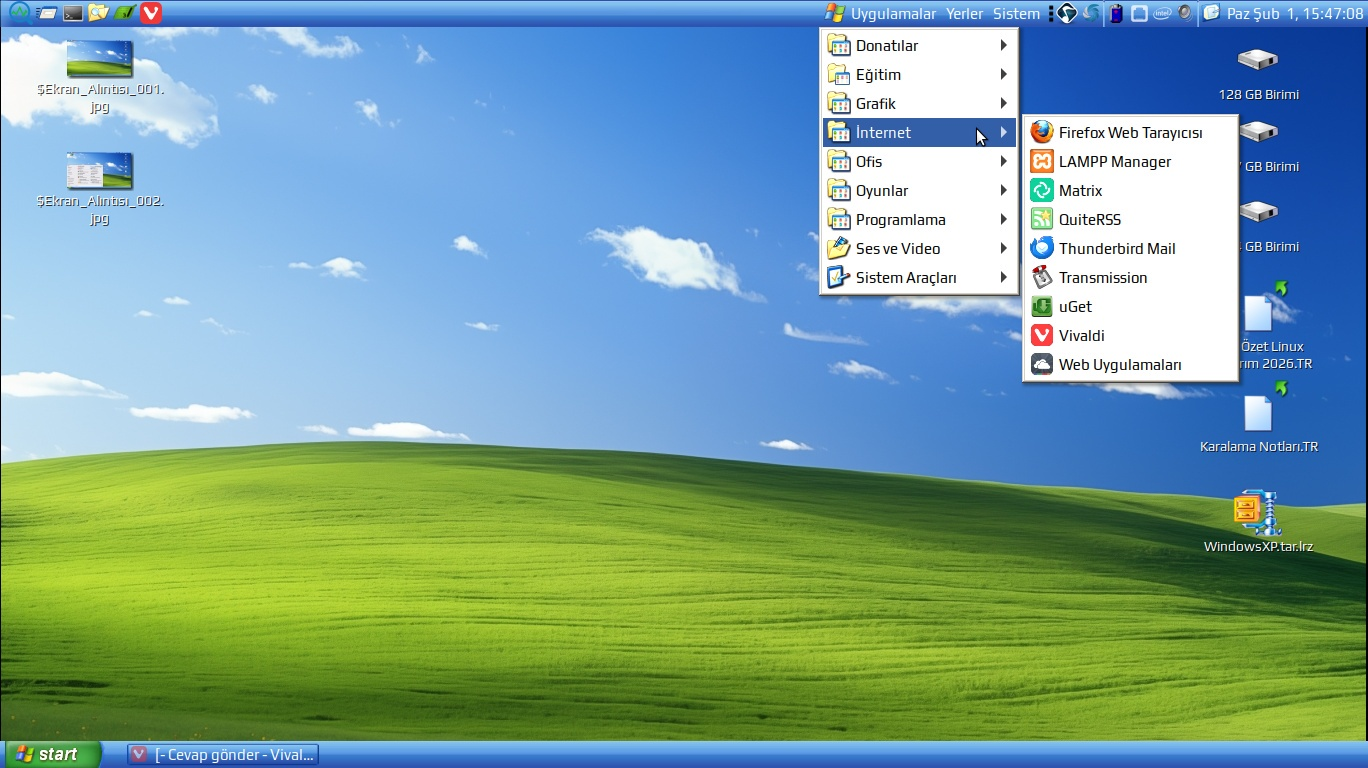This screenshot has height=768, width=1368.
Task: Expand the Sistem Araçları submenu arrow
Action: (1003, 277)
